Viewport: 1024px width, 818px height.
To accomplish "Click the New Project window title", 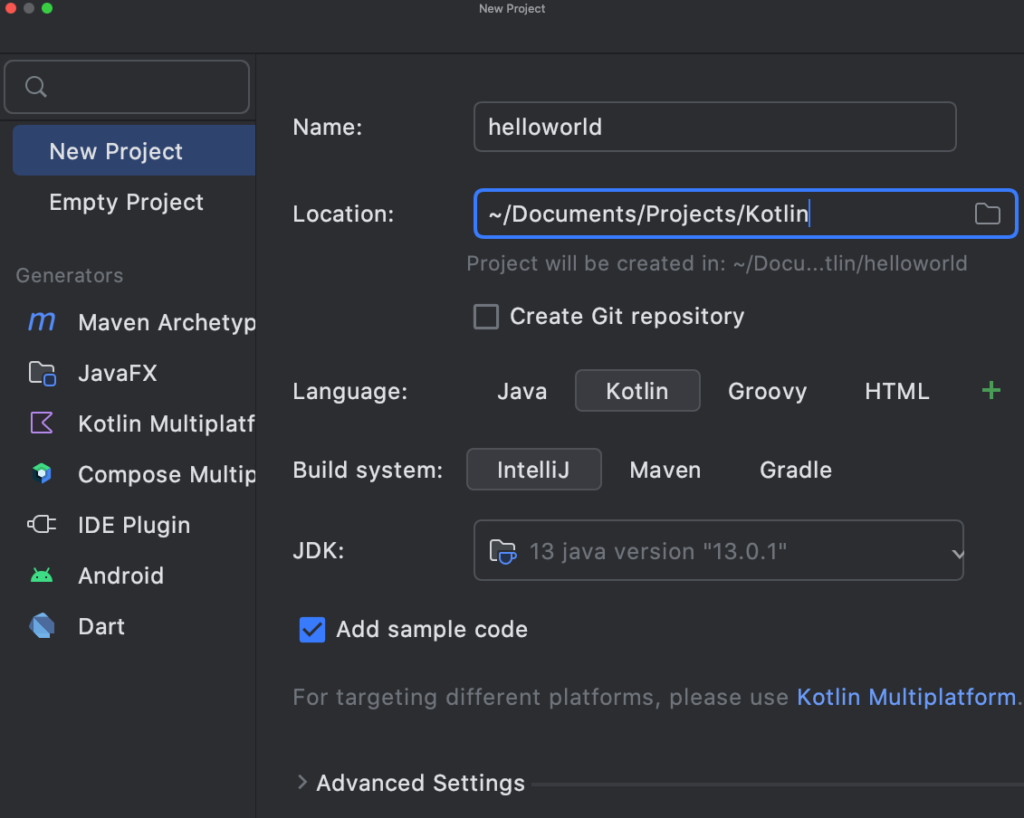I will [x=512, y=8].
